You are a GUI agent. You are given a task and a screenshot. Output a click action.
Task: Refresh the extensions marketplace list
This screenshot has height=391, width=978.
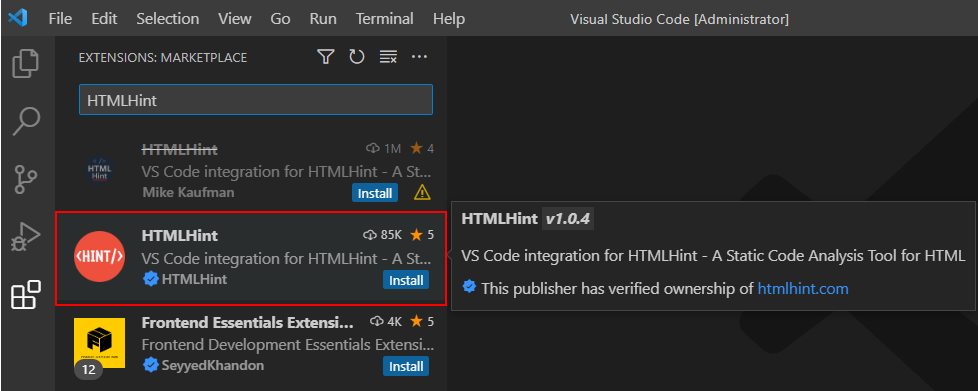pyautogui.click(x=357, y=57)
